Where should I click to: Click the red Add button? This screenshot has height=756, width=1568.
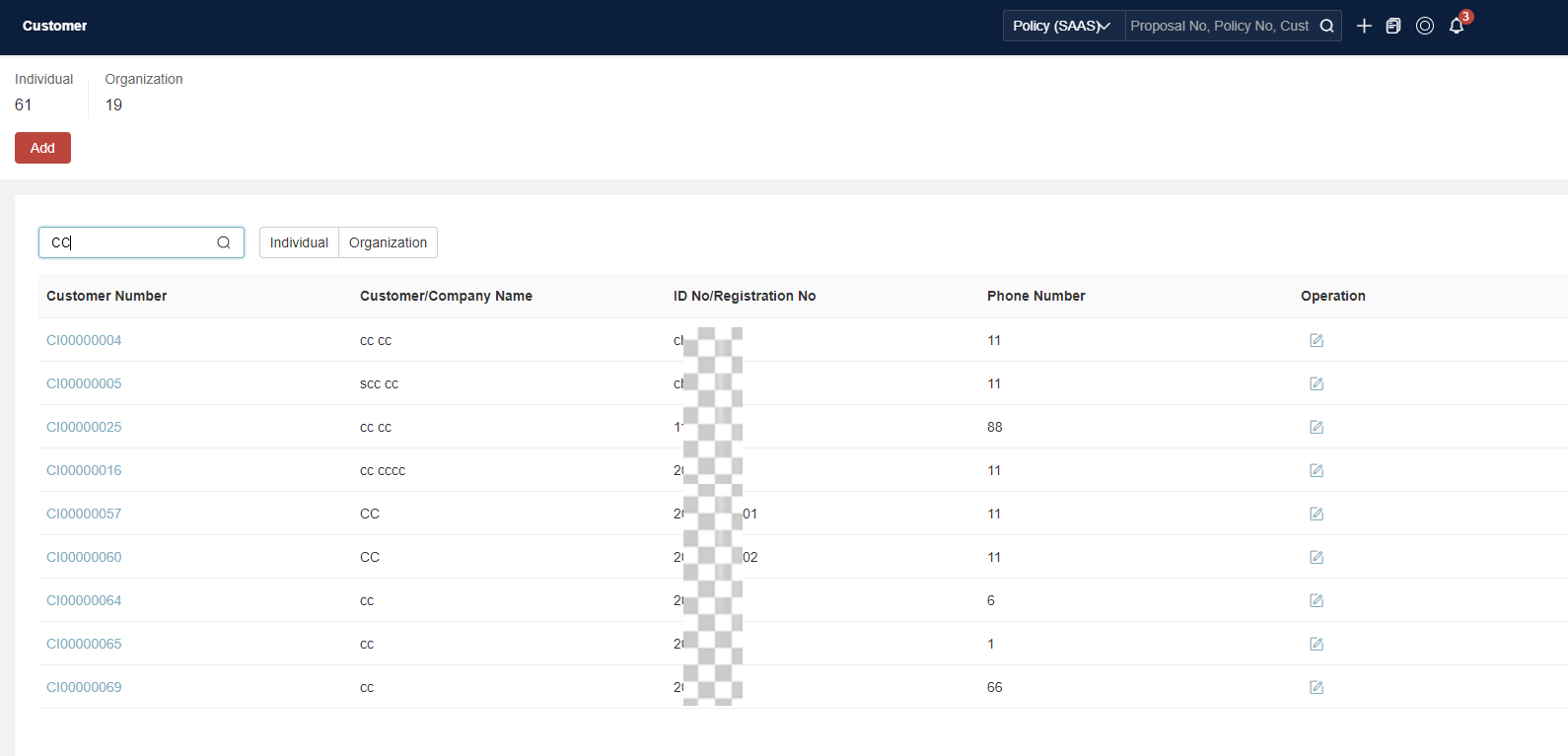42,148
